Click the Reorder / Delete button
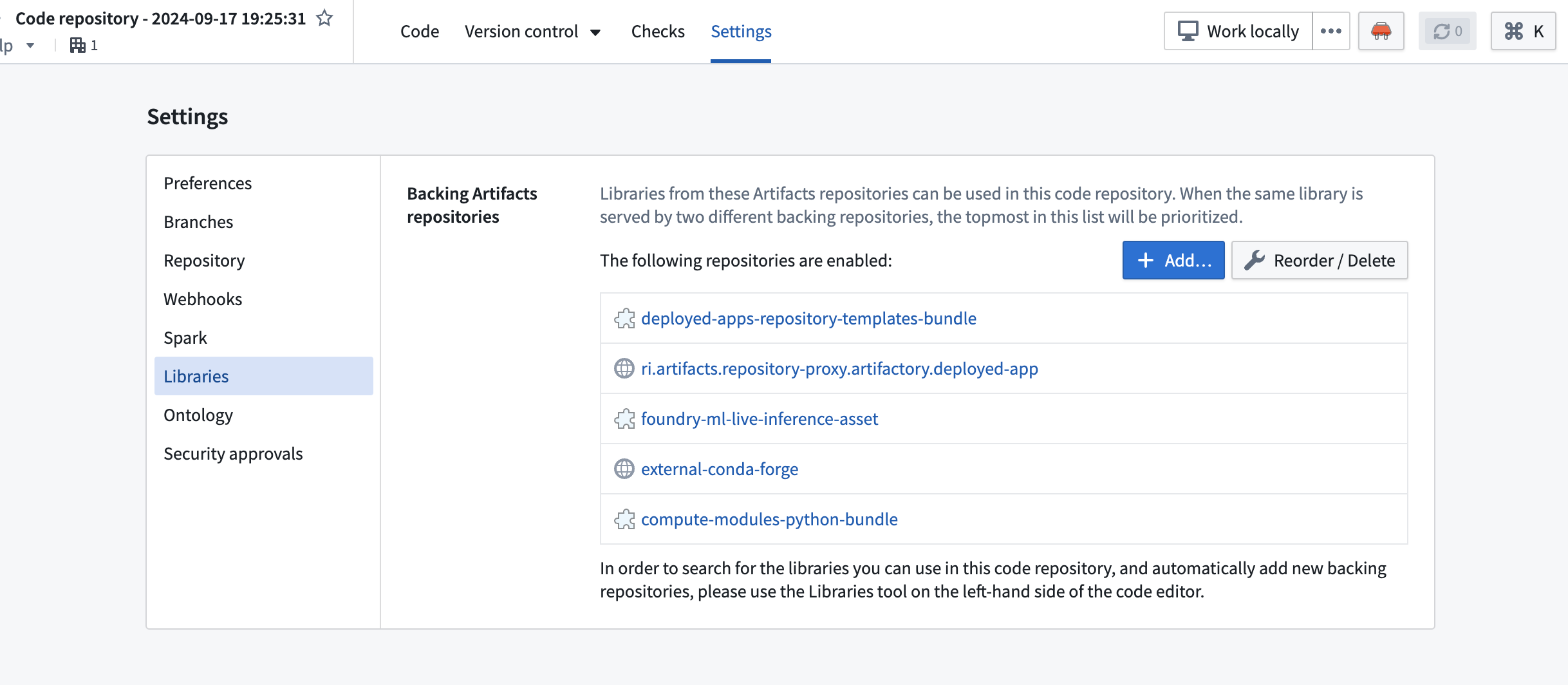1568x685 pixels. click(1319, 260)
